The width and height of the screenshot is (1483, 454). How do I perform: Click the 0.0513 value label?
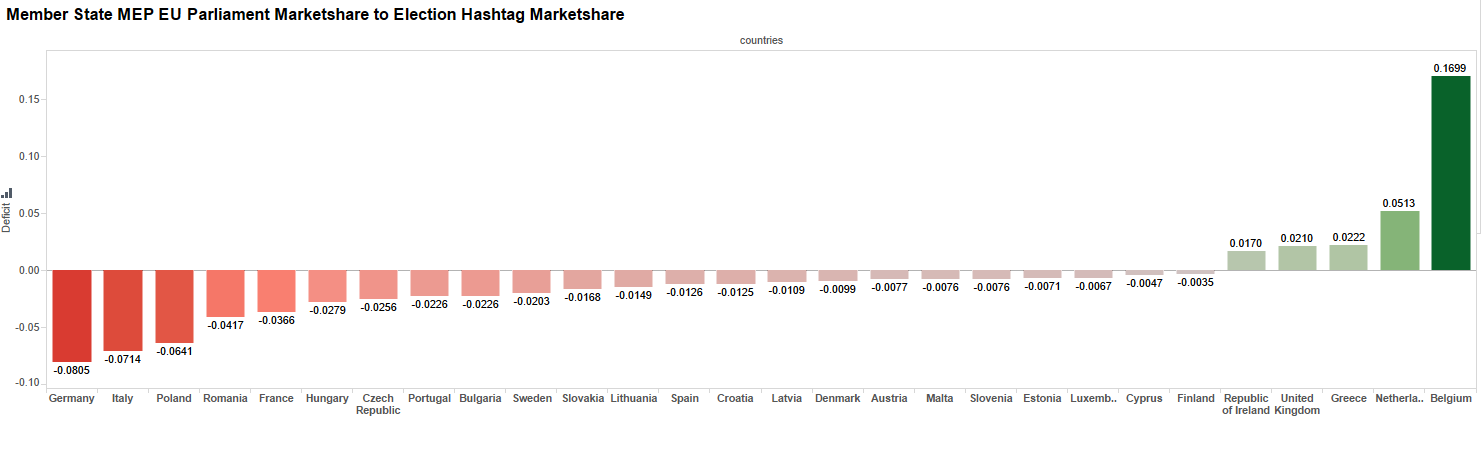1399,203
